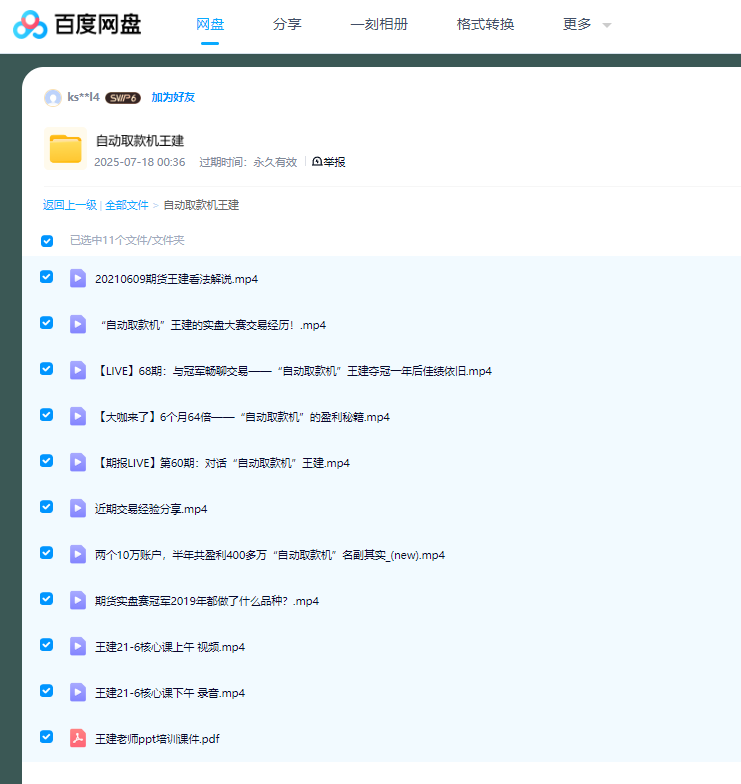The image size is (741, 784).
Task: Uncheck the 近期交易经验分享.mp4 checkbox
Action: (46, 506)
